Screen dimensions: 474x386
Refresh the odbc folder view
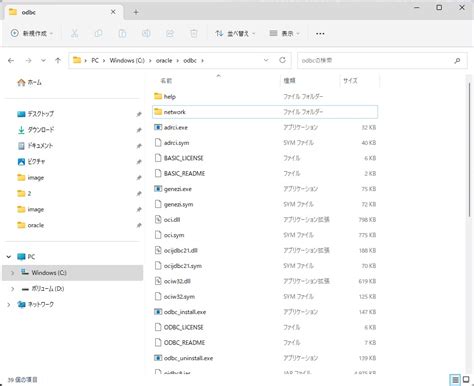coord(282,60)
